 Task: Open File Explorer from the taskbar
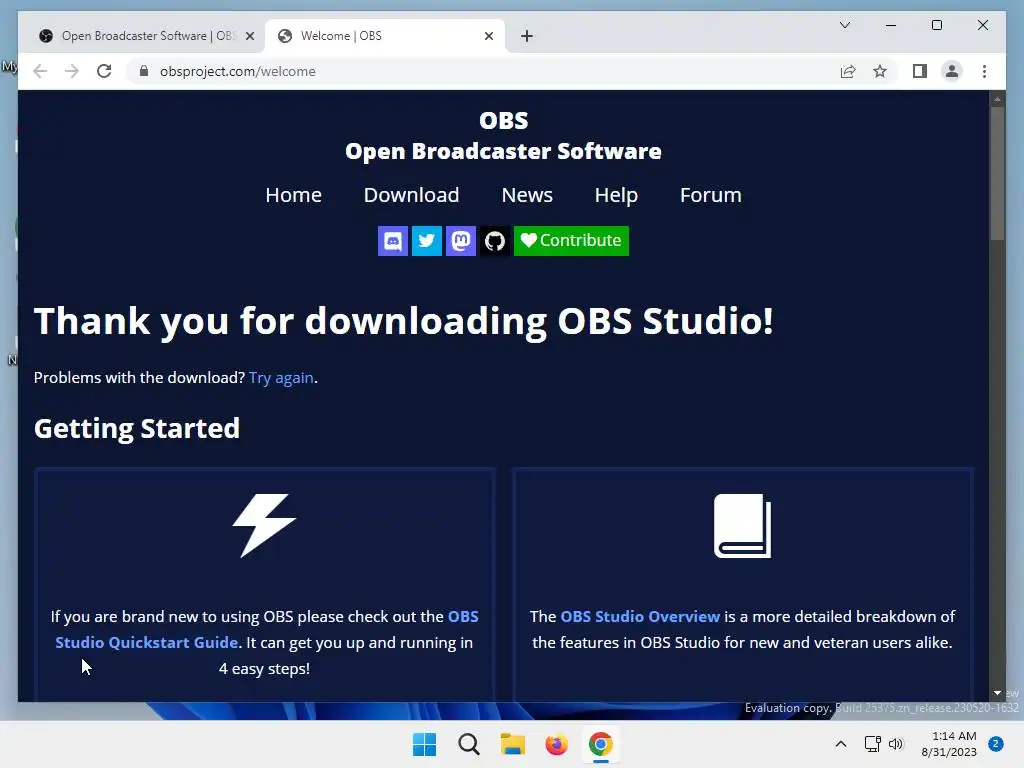[513, 744]
